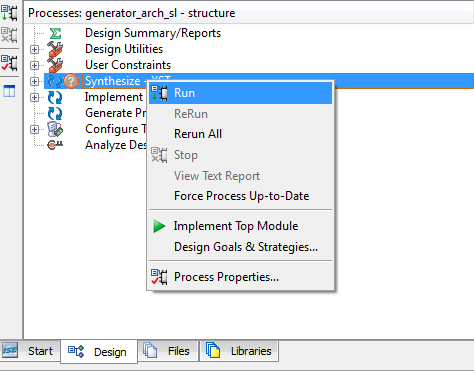Click the Design Summary sigma icon
The width and height of the screenshot is (474, 371).
tap(55, 33)
